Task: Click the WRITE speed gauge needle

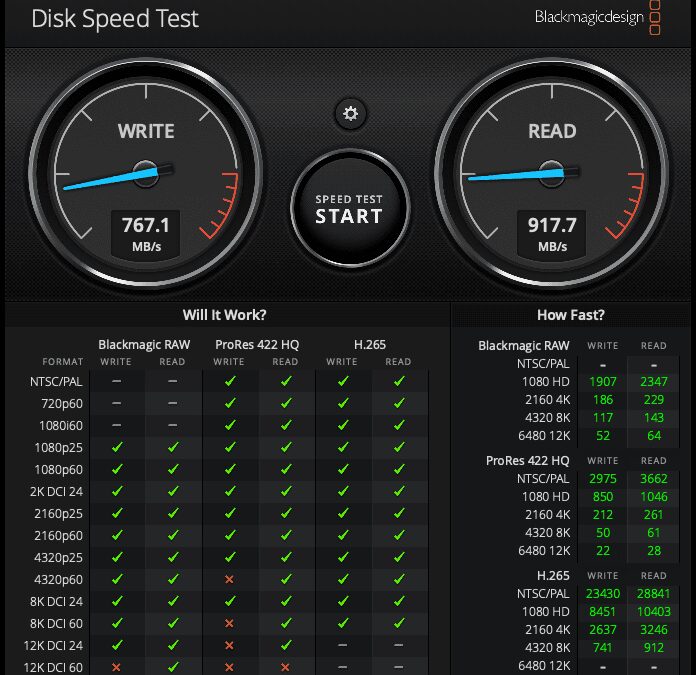Action: pyautogui.click(x=110, y=177)
